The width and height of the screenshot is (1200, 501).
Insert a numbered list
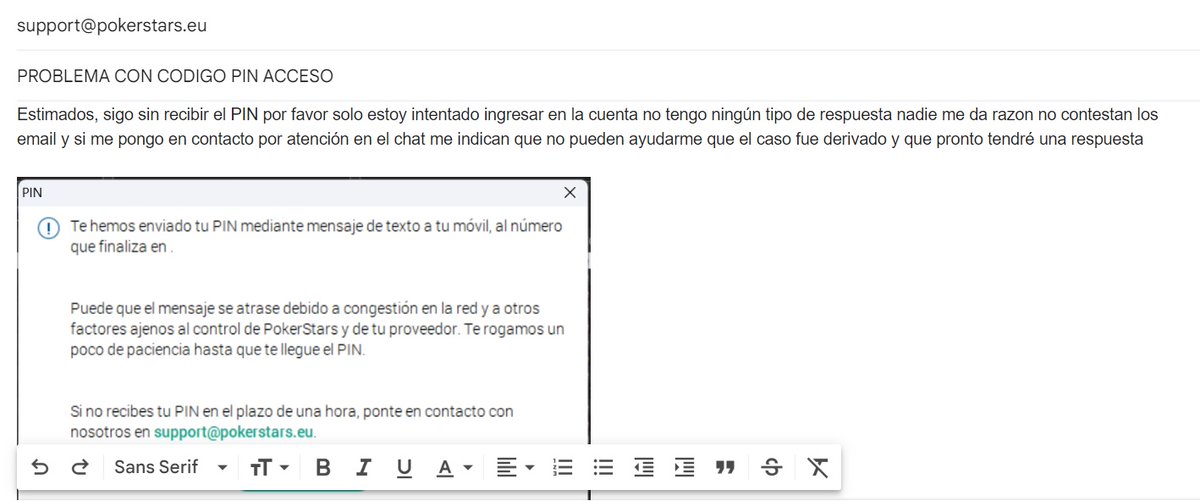point(562,467)
